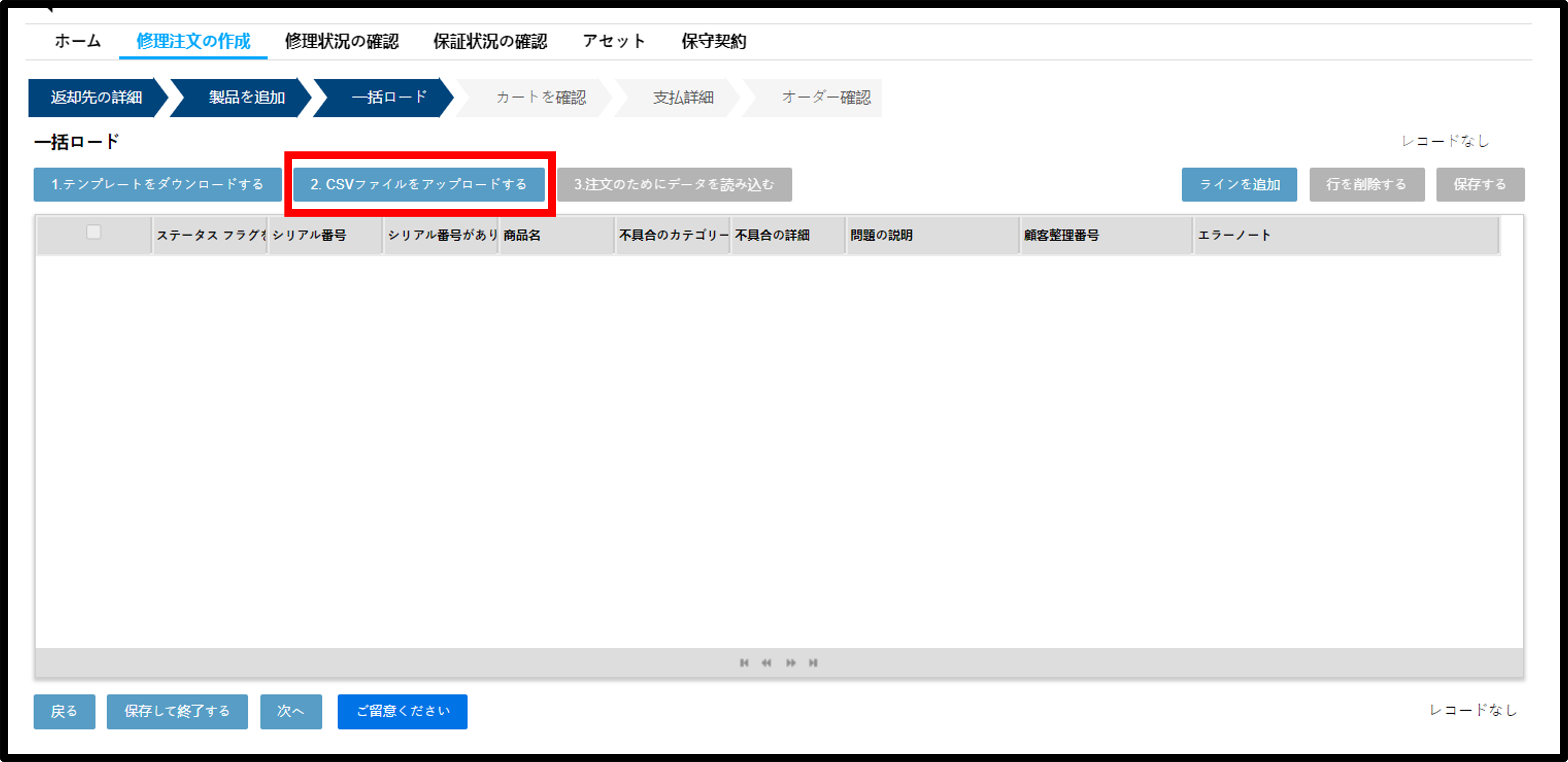Click 保存して終了する button
The image size is (1568, 762).
click(177, 711)
